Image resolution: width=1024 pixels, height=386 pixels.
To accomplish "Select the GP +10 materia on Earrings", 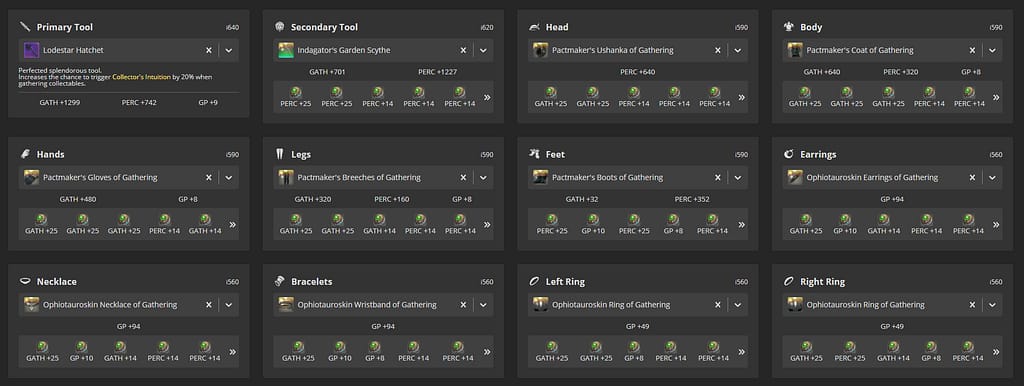I will pyautogui.click(x=845, y=224).
